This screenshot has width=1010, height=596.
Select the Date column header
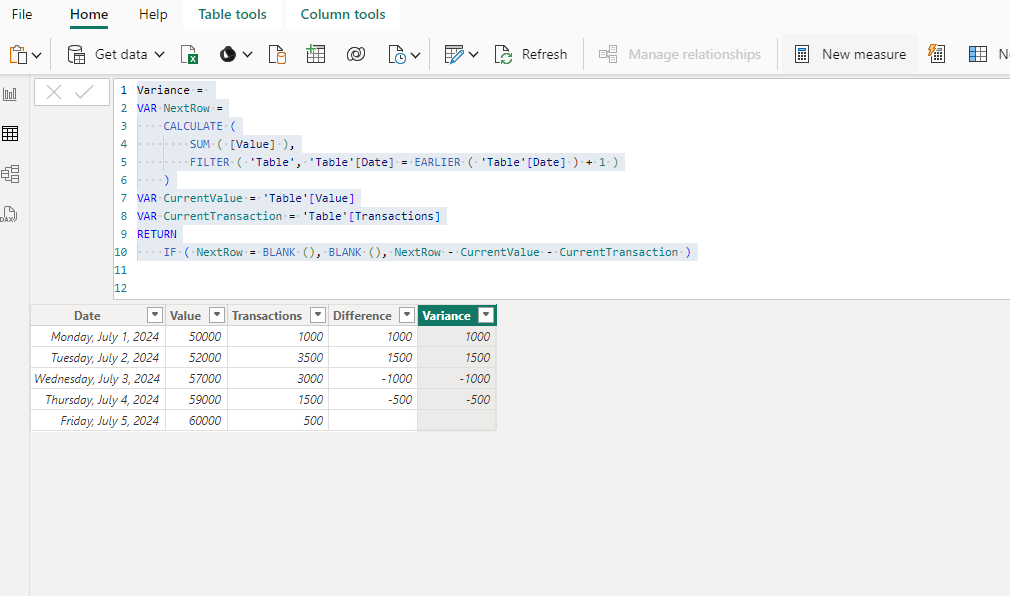(x=87, y=316)
